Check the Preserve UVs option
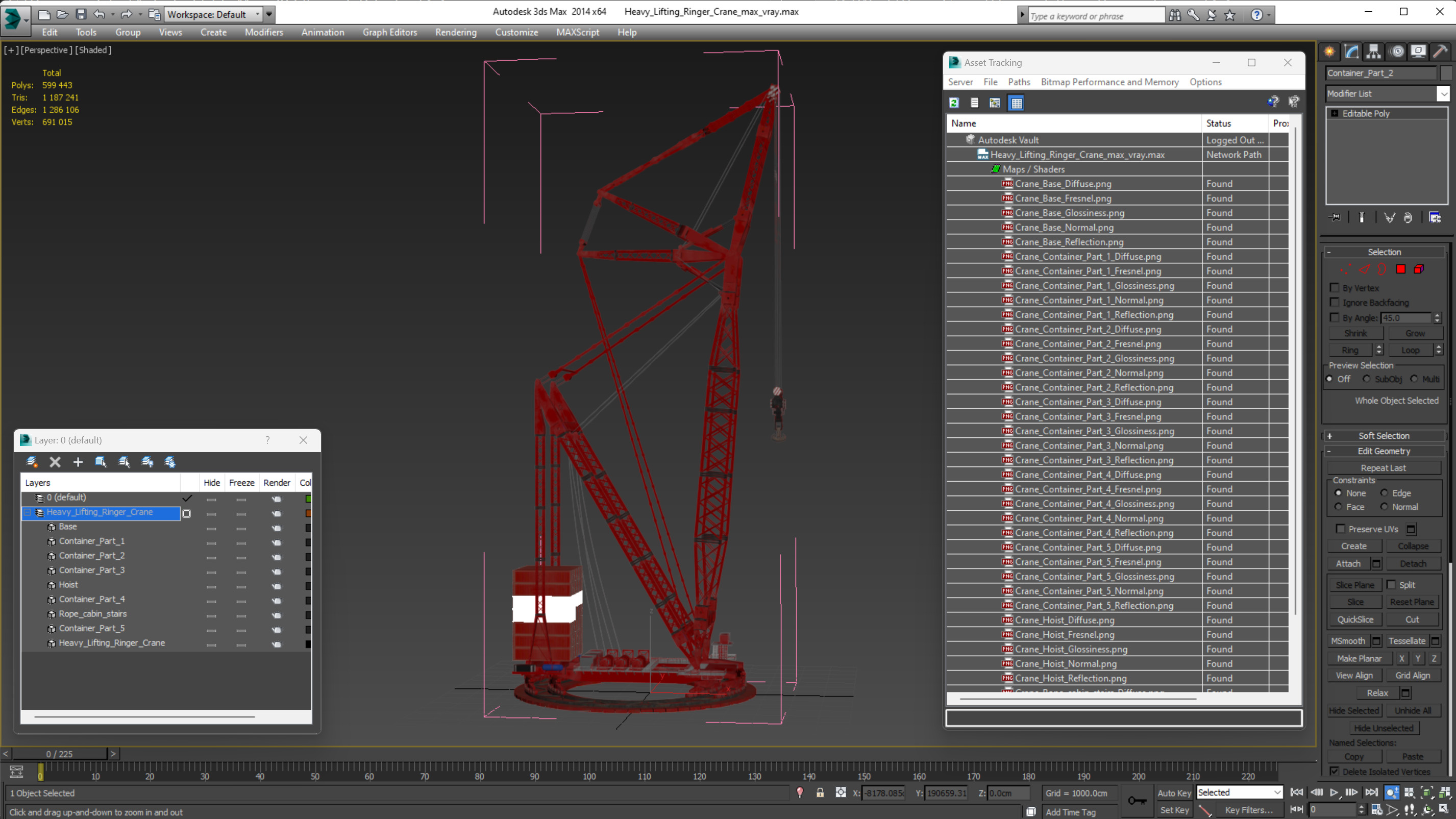The image size is (1456, 819). pyautogui.click(x=1341, y=529)
